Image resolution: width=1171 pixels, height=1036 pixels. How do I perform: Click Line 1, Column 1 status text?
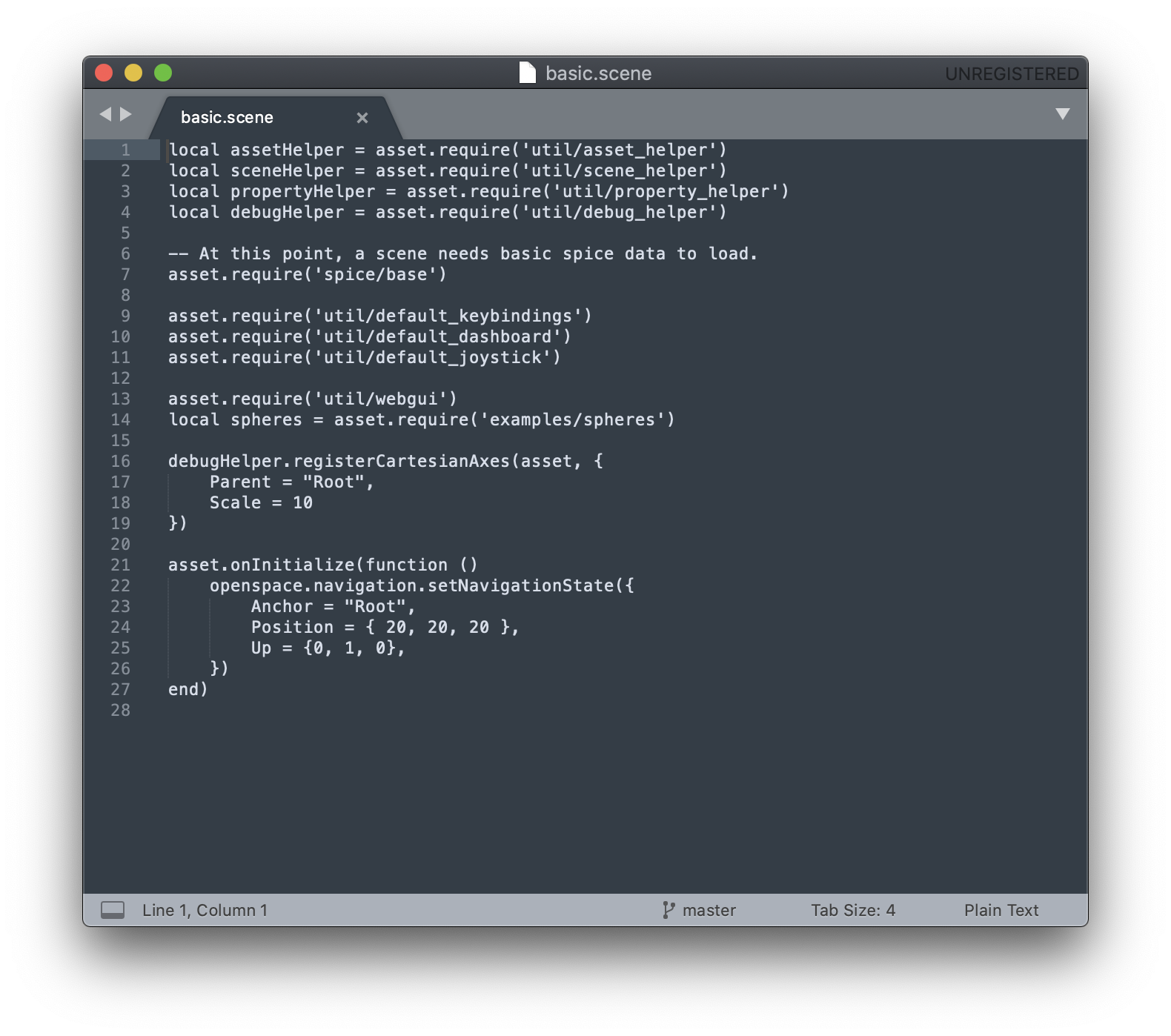(x=205, y=910)
